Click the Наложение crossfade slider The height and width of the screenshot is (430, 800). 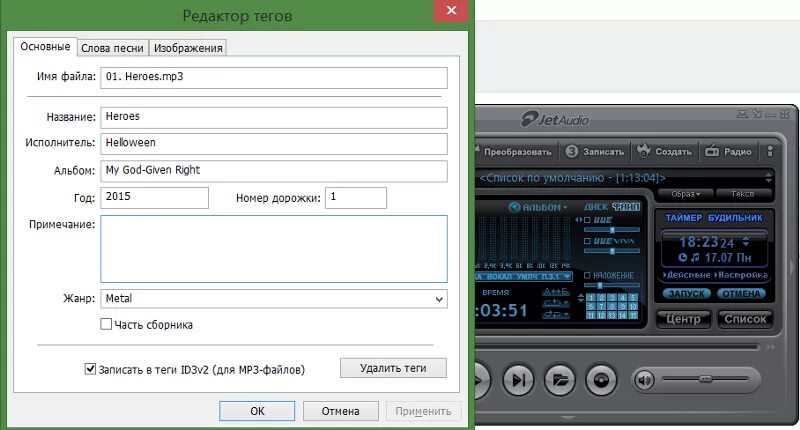pyautogui.click(x=612, y=286)
